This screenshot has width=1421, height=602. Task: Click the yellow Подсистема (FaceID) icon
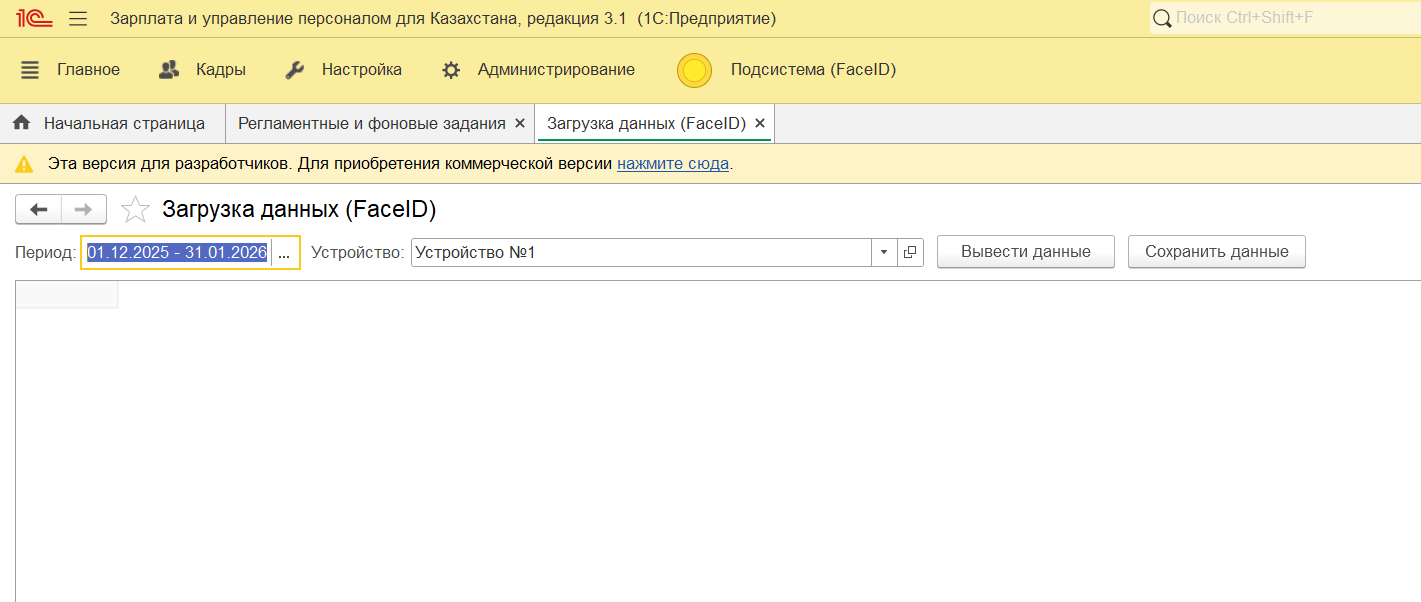pyautogui.click(x=694, y=70)
